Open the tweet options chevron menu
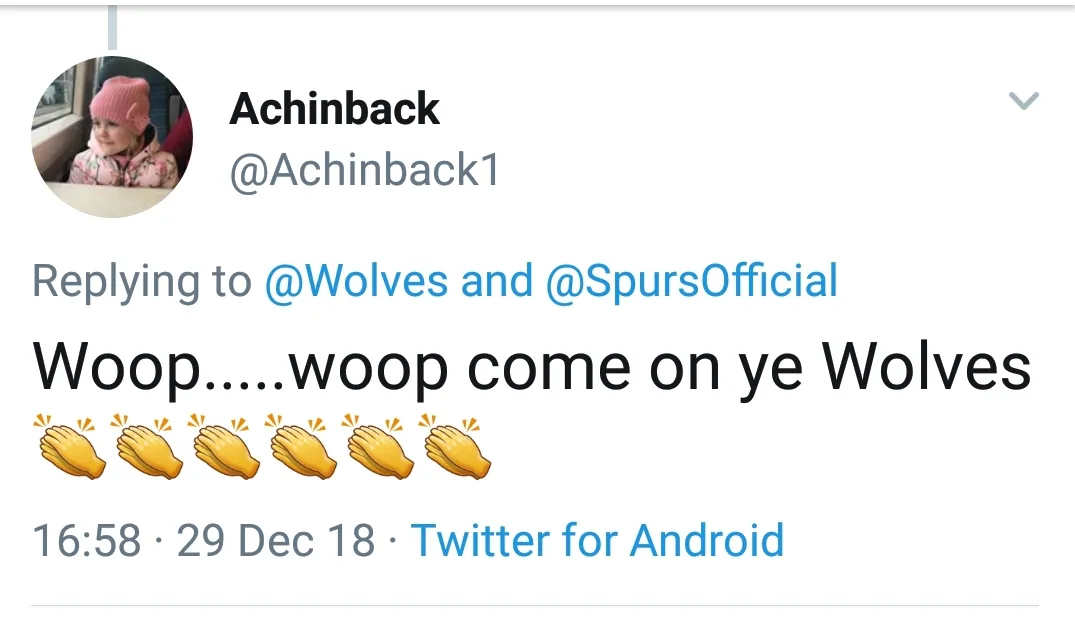 (x=1024, y=100)
